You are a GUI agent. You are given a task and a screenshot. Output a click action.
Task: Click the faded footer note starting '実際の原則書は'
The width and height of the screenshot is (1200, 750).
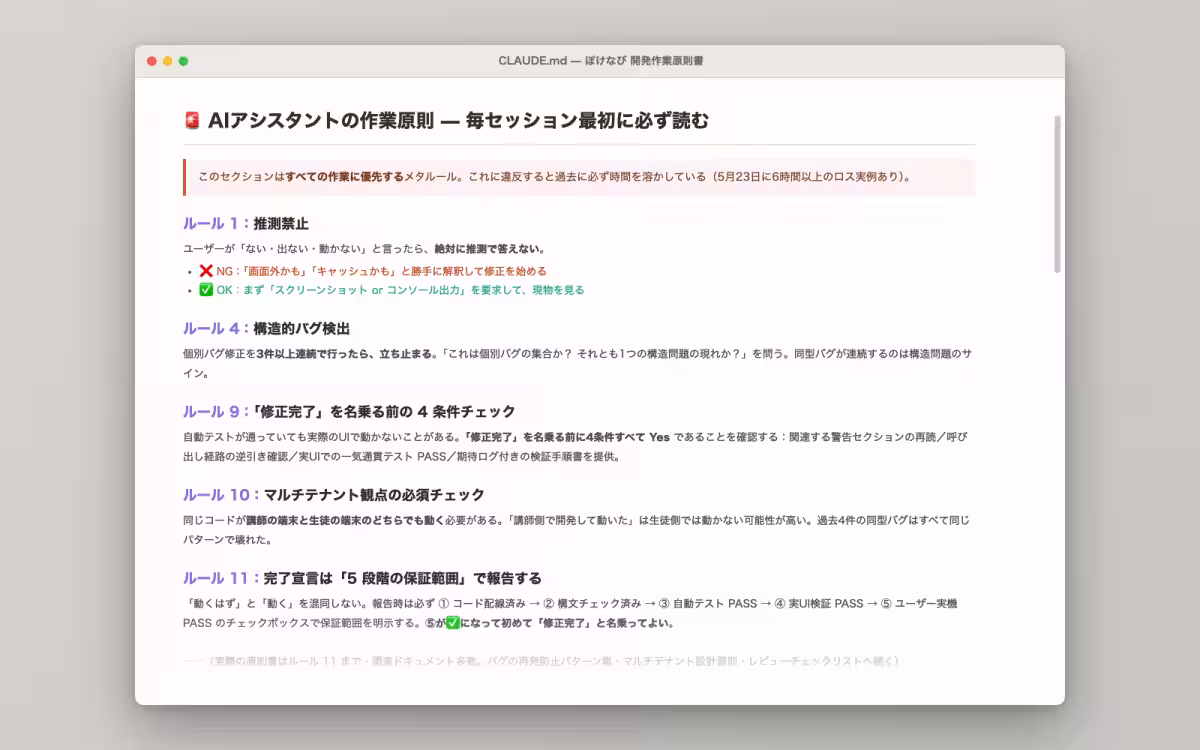click(542, 661)
